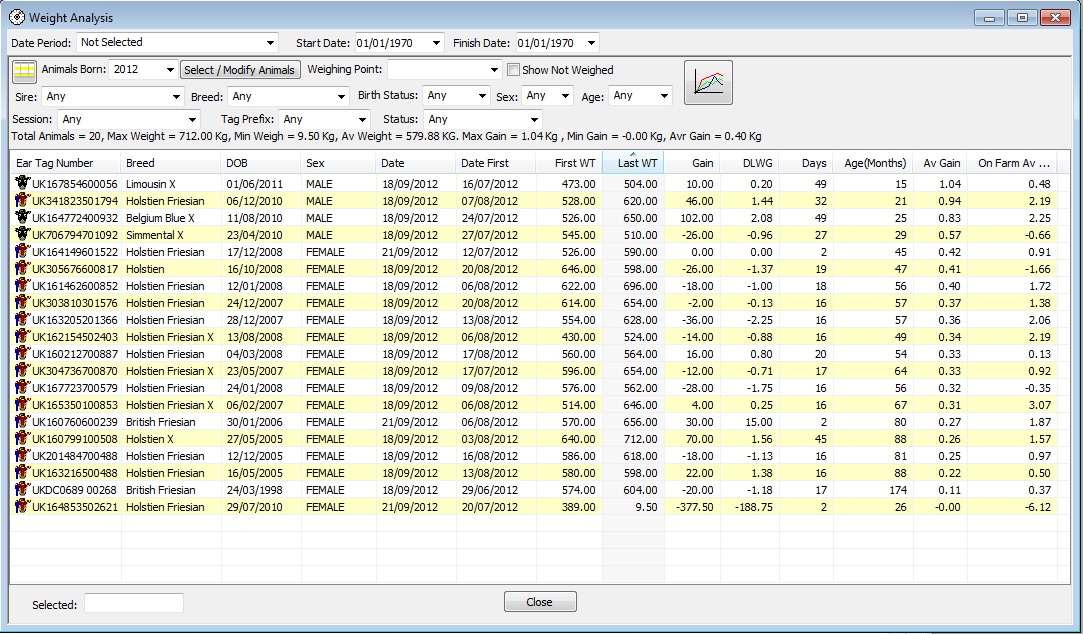Click cow icon for UK163216500488
The image size is (1083, 634).
click(23, 472)
